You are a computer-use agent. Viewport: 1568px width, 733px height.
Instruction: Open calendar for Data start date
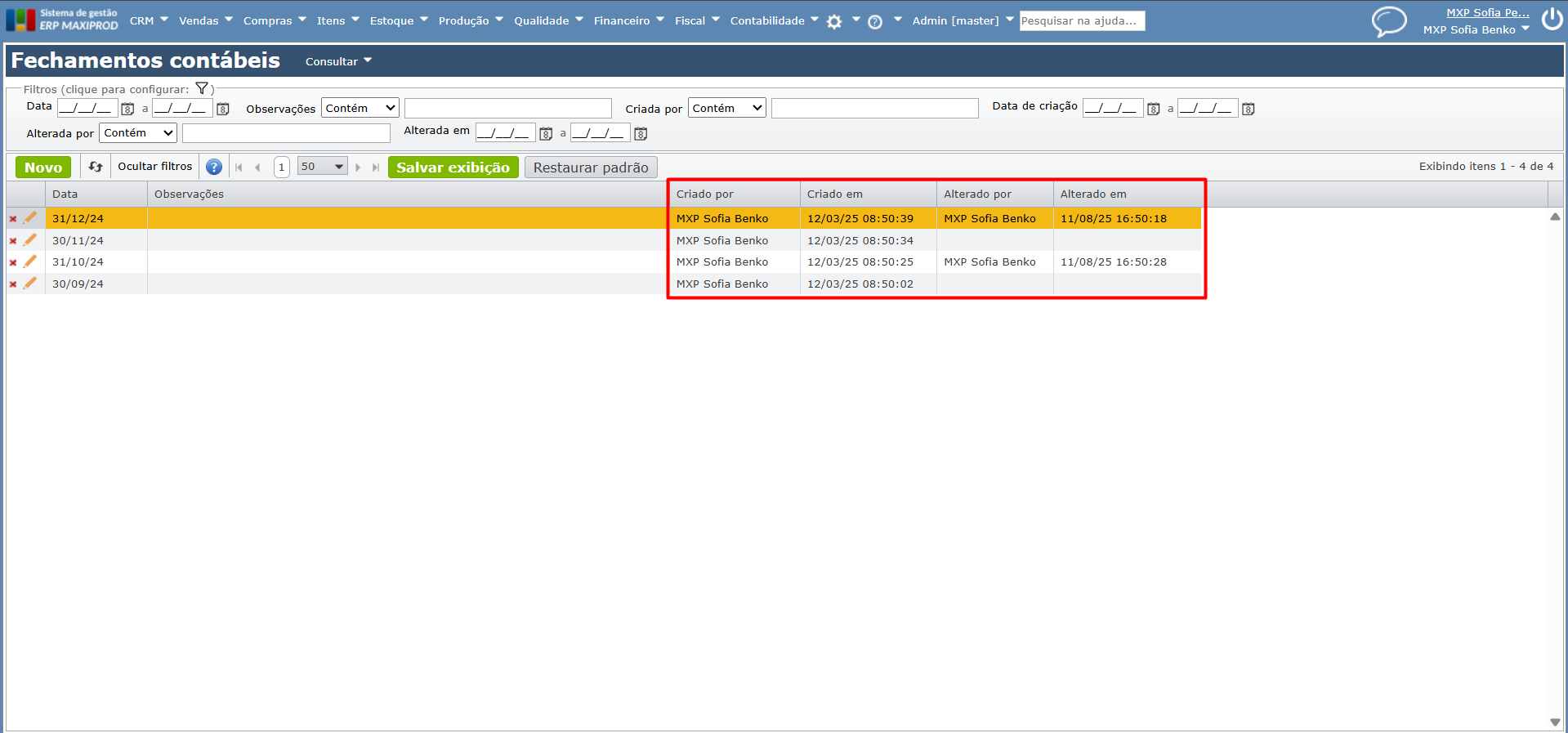click(127, 109)
